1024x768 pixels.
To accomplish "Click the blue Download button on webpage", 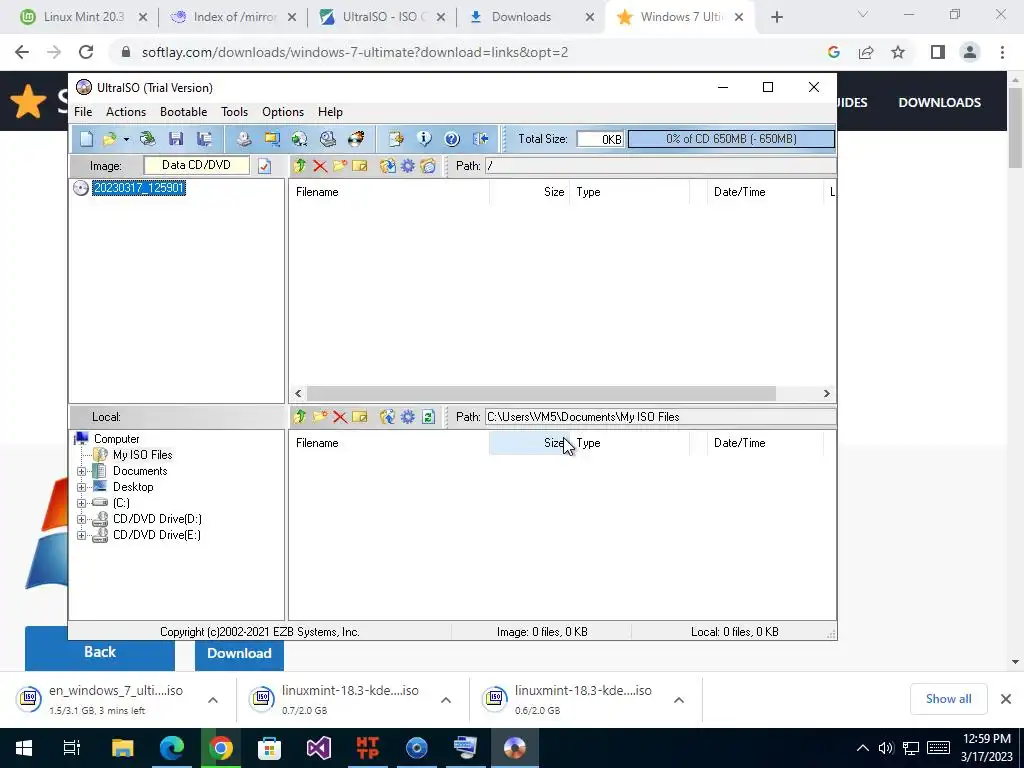I will click(239, 653).
